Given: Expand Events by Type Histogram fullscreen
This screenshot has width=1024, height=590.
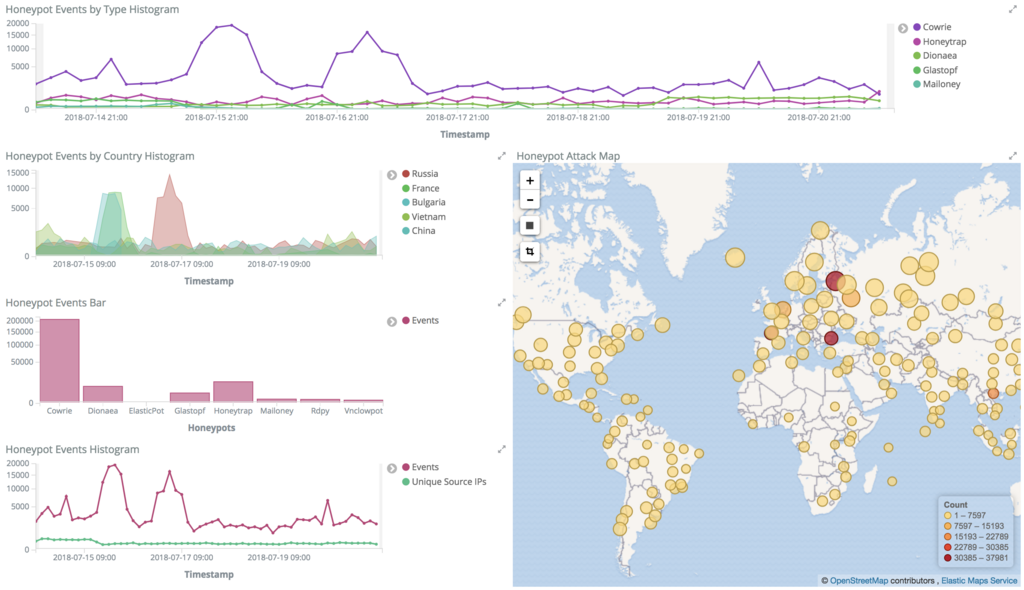Looking at the screenshot, I should tap(1012, 9).
